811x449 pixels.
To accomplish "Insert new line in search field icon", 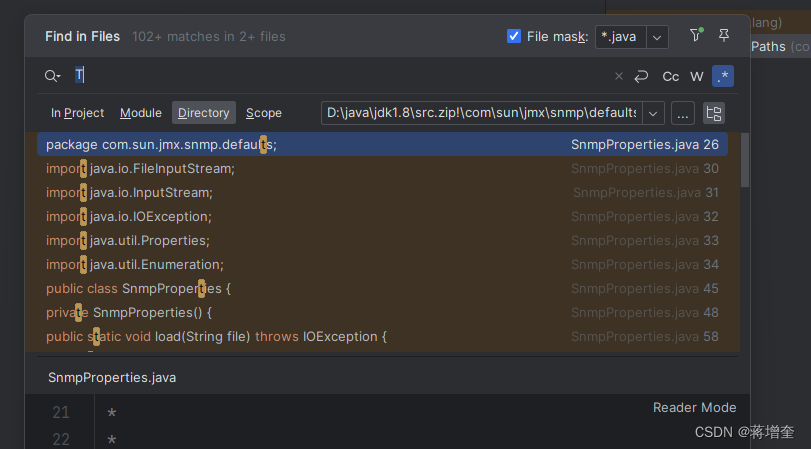I will point(641,76).
